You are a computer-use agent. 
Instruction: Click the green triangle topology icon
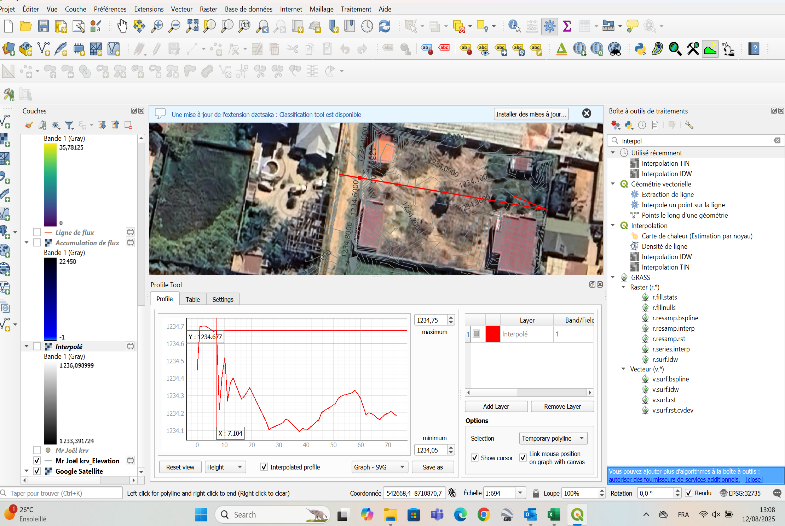click(562, 49)
